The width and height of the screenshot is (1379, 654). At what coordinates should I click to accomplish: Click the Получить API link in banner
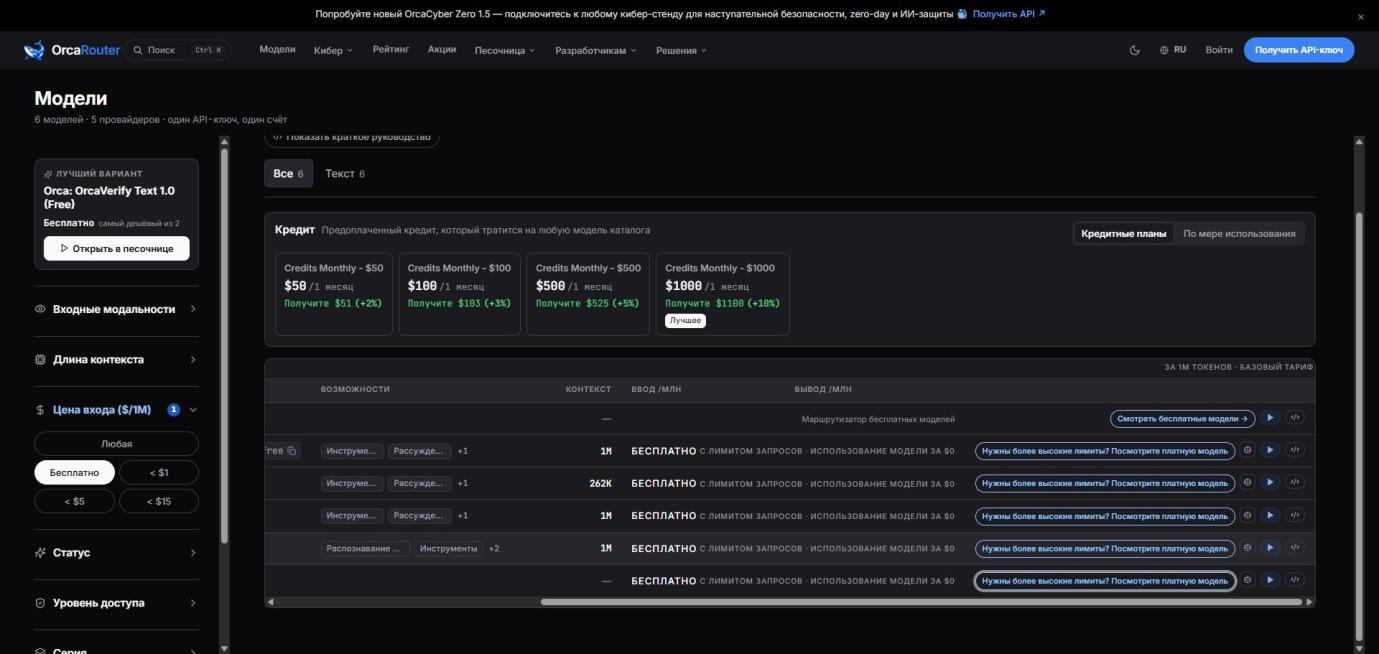[x=1009, y=14]
